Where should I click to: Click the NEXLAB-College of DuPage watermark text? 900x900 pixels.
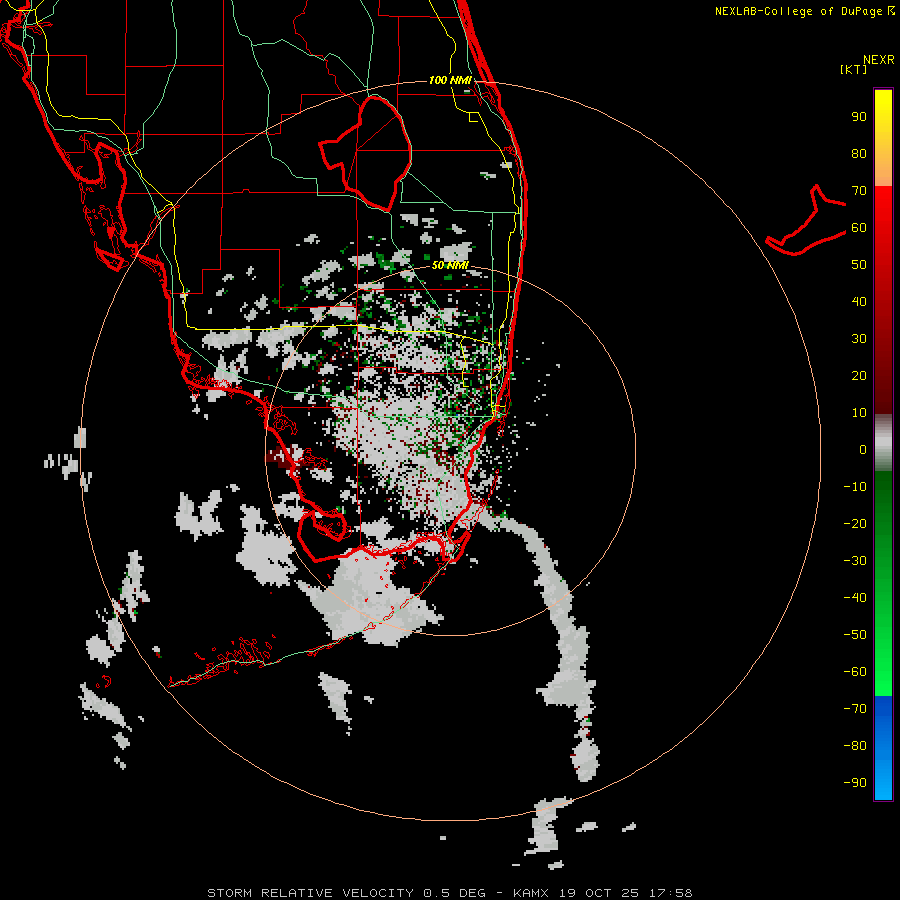point(804,11)
